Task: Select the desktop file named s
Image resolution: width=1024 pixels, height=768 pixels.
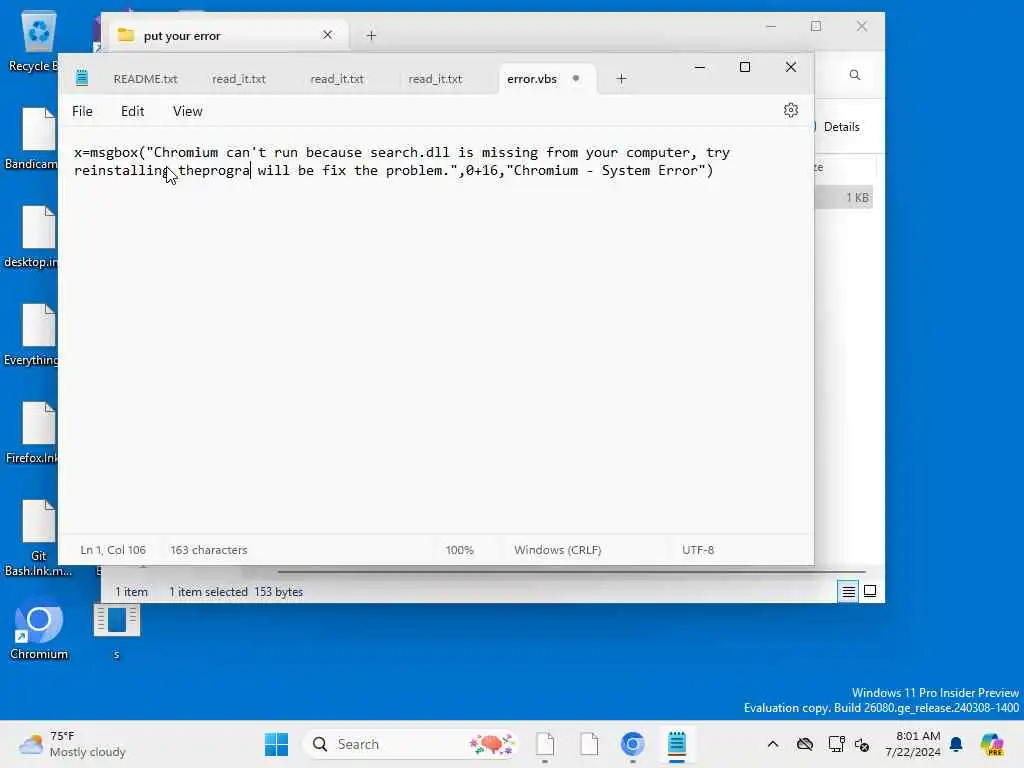Action: click(117, 632)
